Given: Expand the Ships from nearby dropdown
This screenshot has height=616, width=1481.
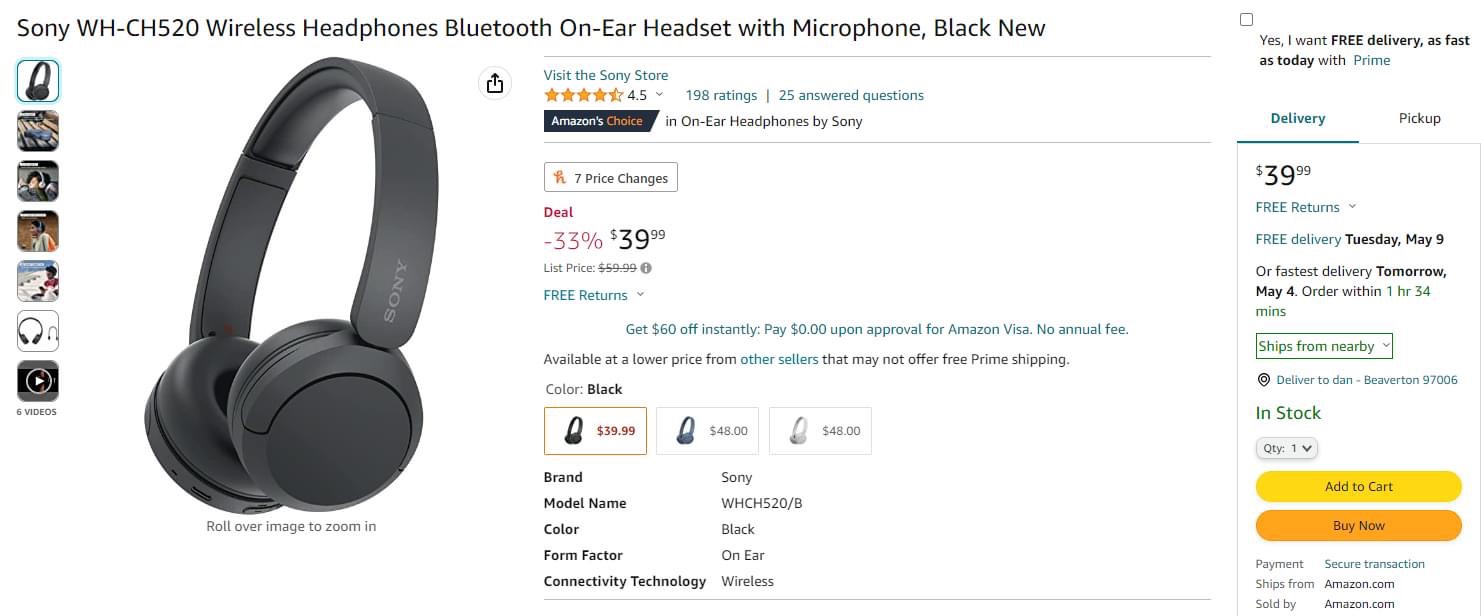Looking at the screenshot, I should 1324,346.
